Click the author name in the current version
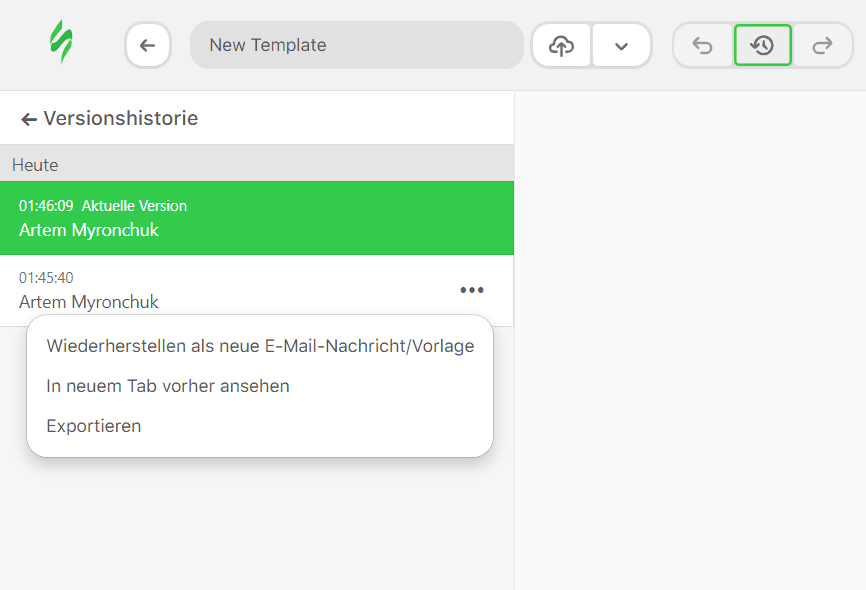 89,230
